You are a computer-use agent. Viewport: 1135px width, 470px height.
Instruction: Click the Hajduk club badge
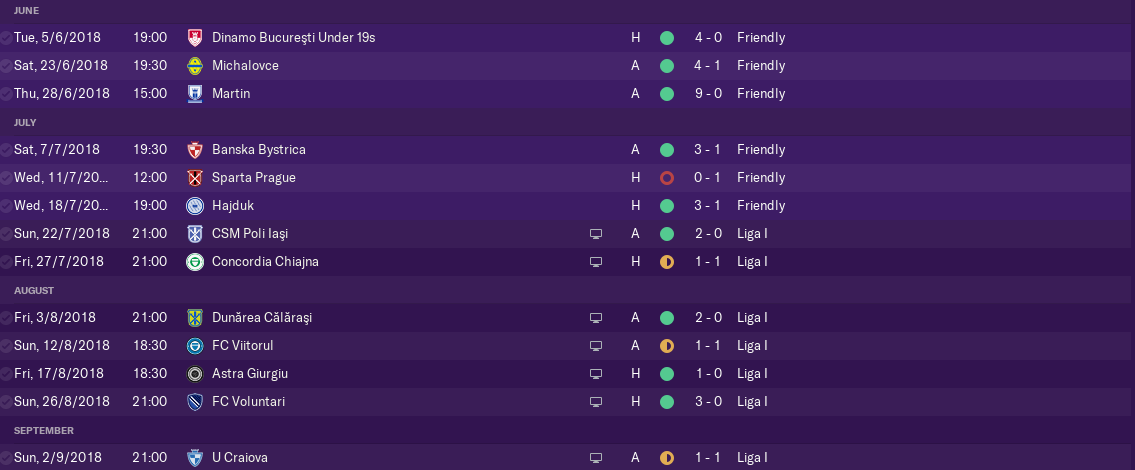click(x=195, y=206)
